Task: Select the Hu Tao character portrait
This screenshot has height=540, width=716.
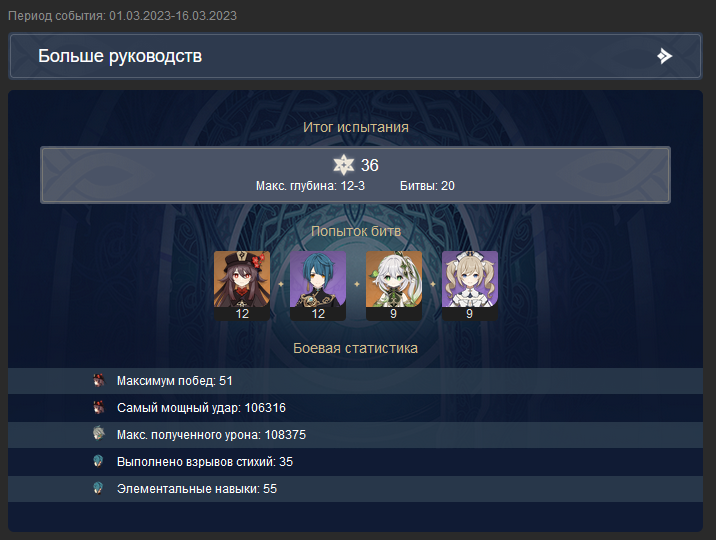Action: 242,285
